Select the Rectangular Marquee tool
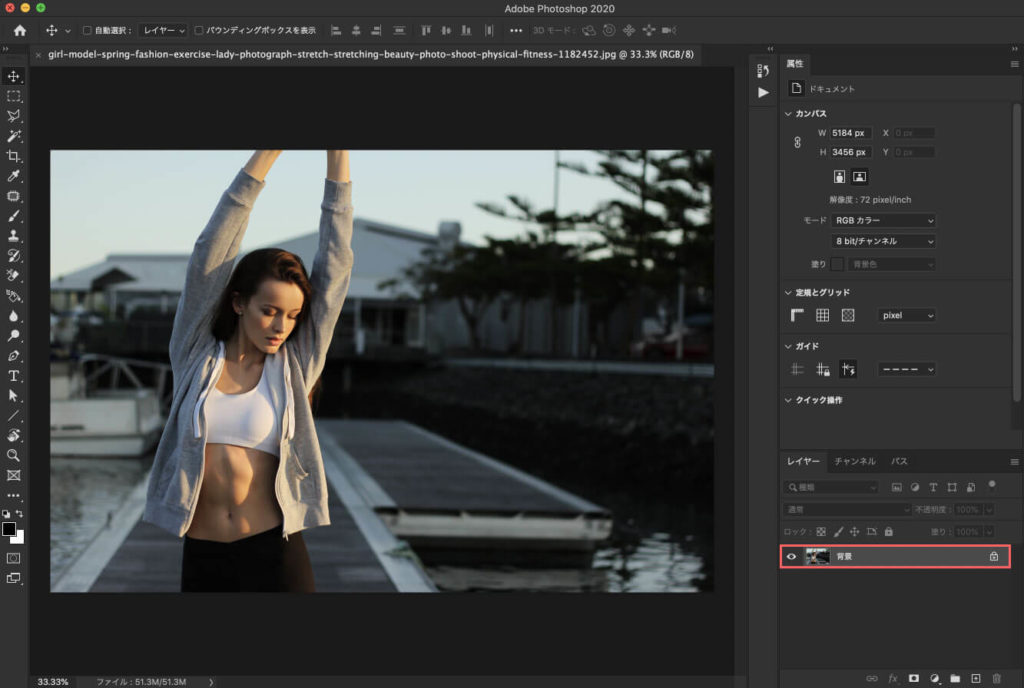The width and height of the screenshot is (1024, 688). pyautogui.click(x=13, y=97)
